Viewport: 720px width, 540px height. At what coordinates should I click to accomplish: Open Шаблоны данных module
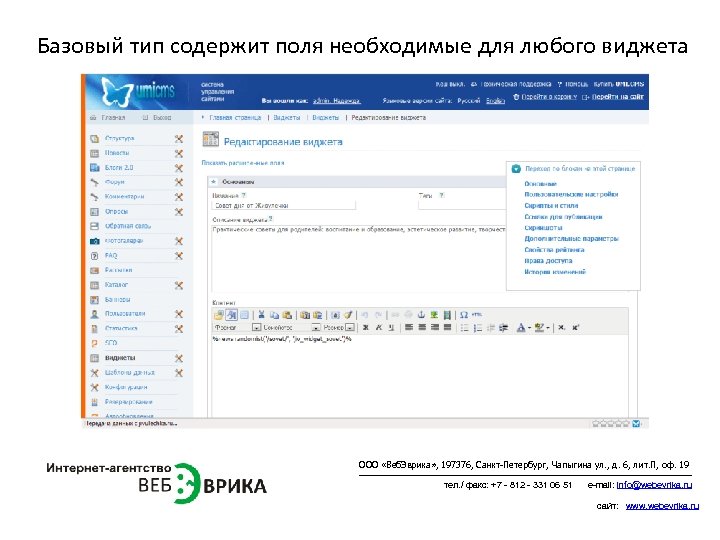[129, 372]
